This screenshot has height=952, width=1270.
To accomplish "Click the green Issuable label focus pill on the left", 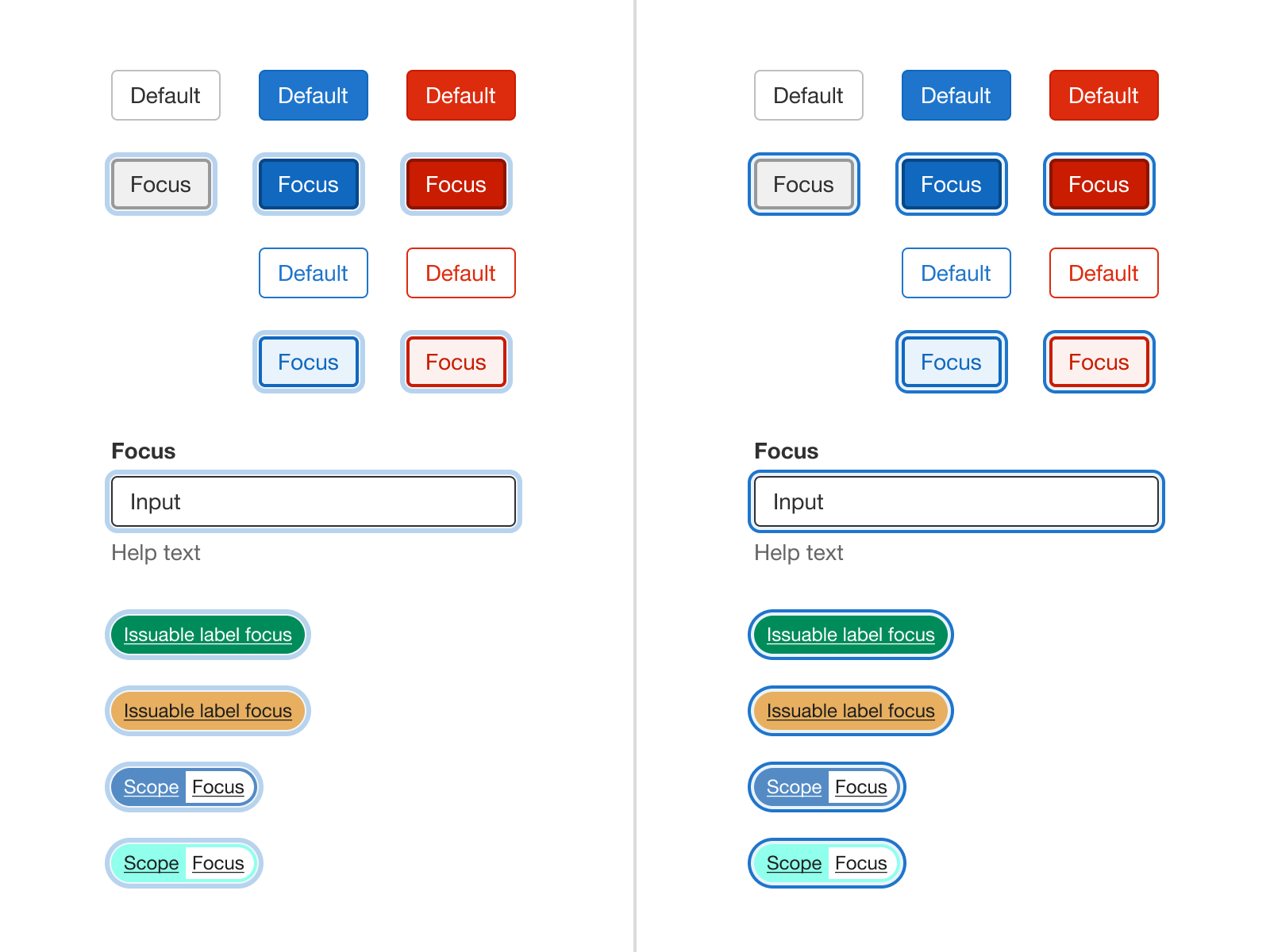I will coord(207,635).
